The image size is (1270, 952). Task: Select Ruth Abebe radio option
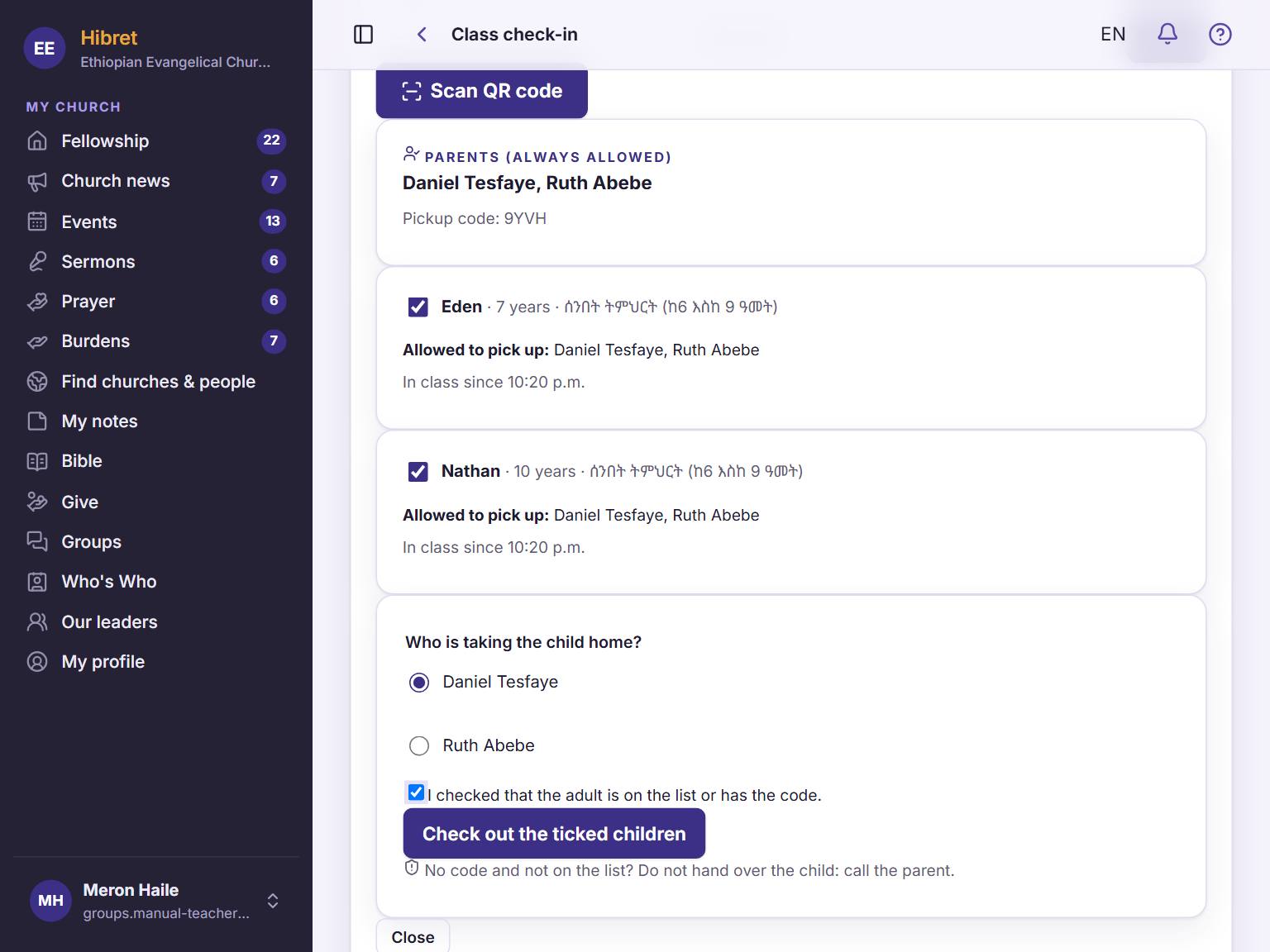(419, 745)
